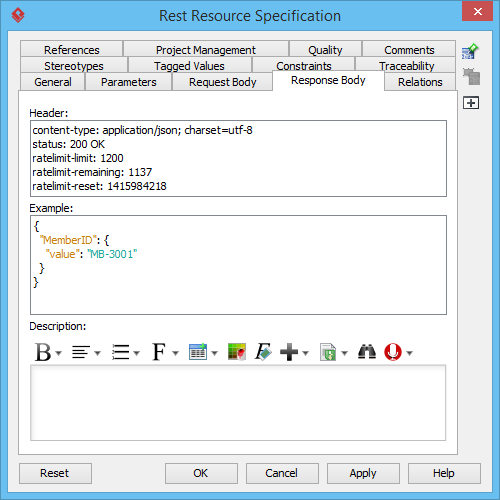Close the Rest Resource Specification dialog
This screenshot has height=500, width=500.
tap(477, 11)
